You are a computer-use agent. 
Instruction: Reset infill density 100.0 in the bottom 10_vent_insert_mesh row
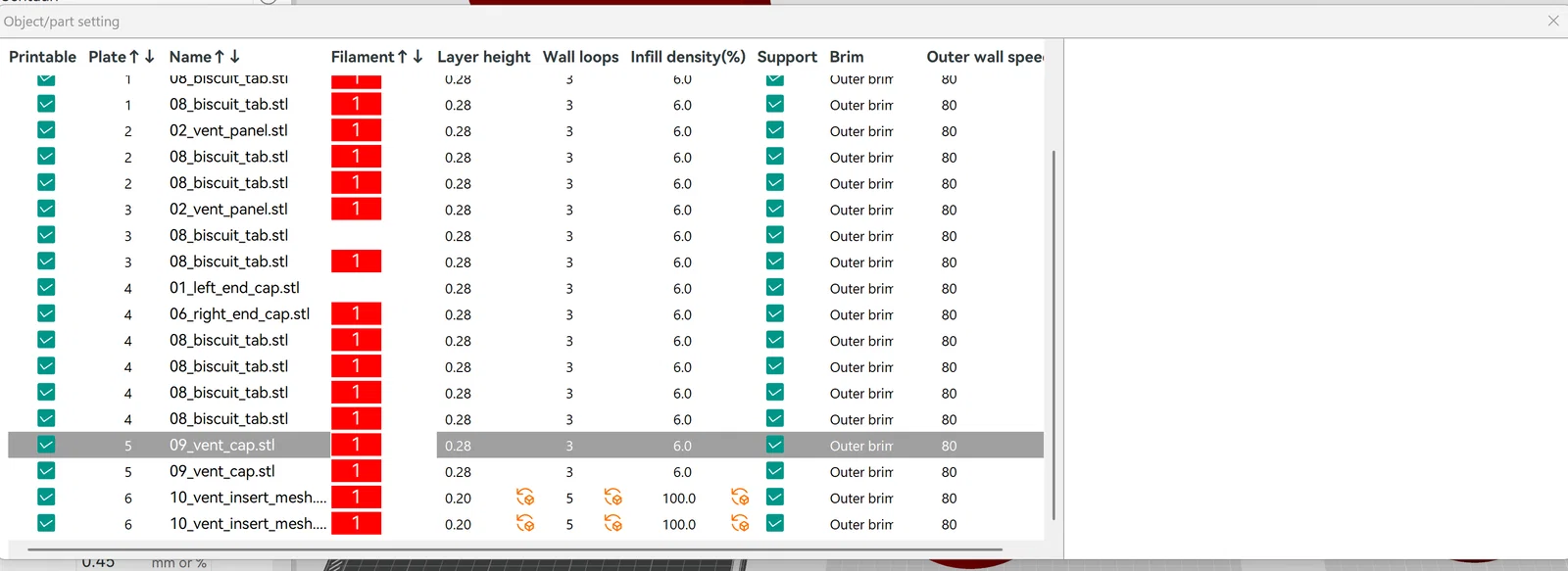click(x=740, y=523)
